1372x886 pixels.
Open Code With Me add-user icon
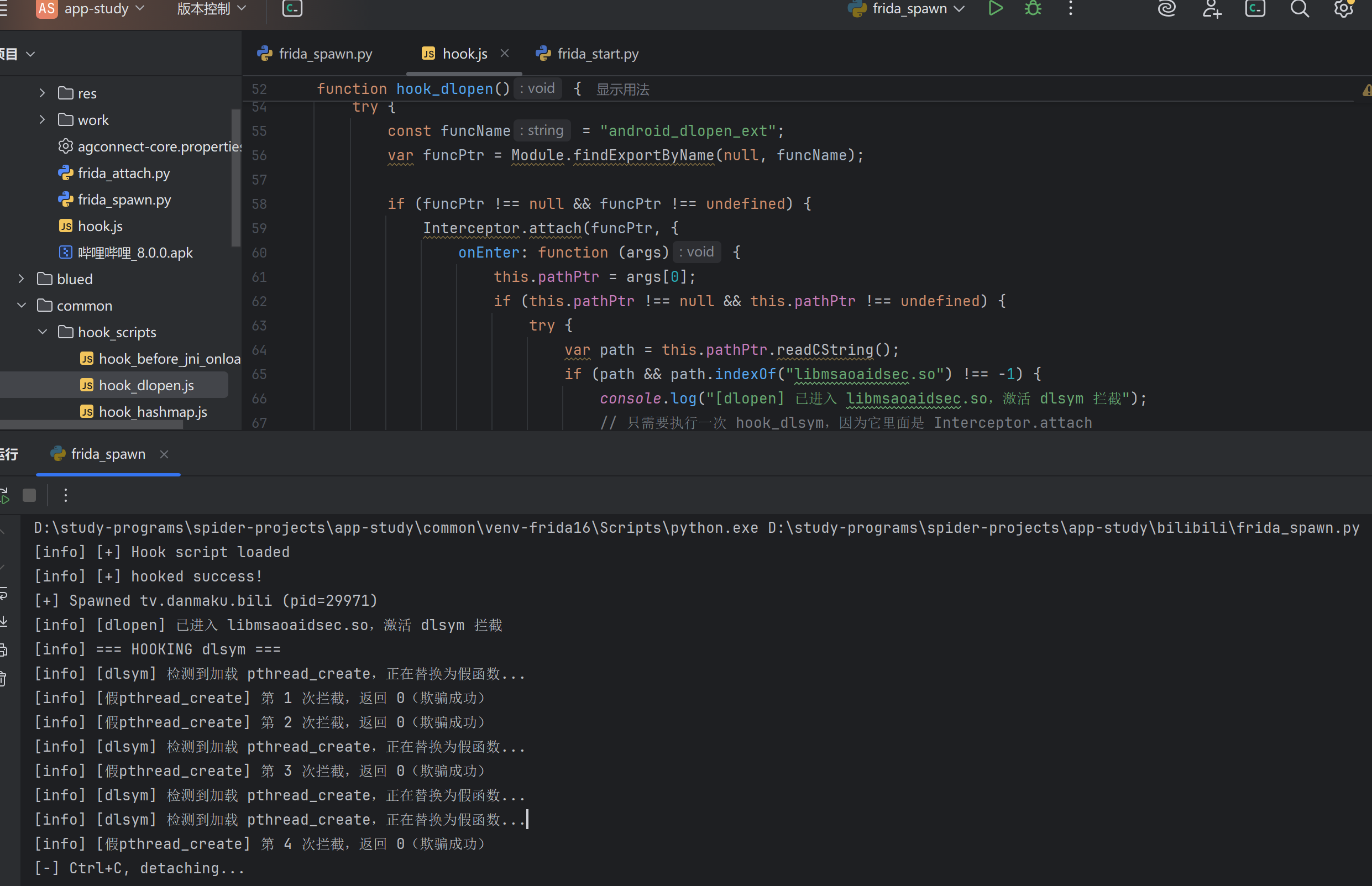point(1212,9)
